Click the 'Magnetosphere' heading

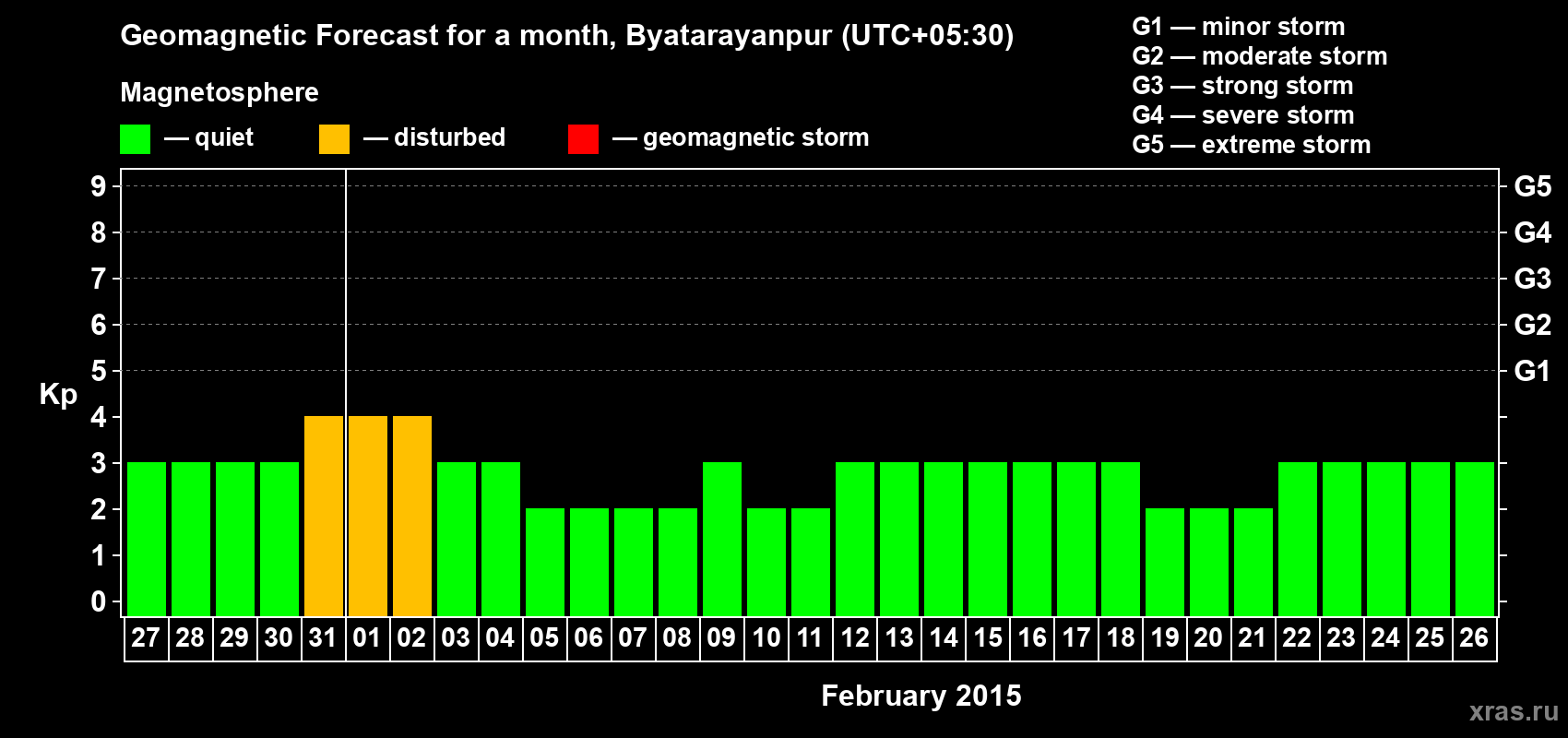coord(220,92)
